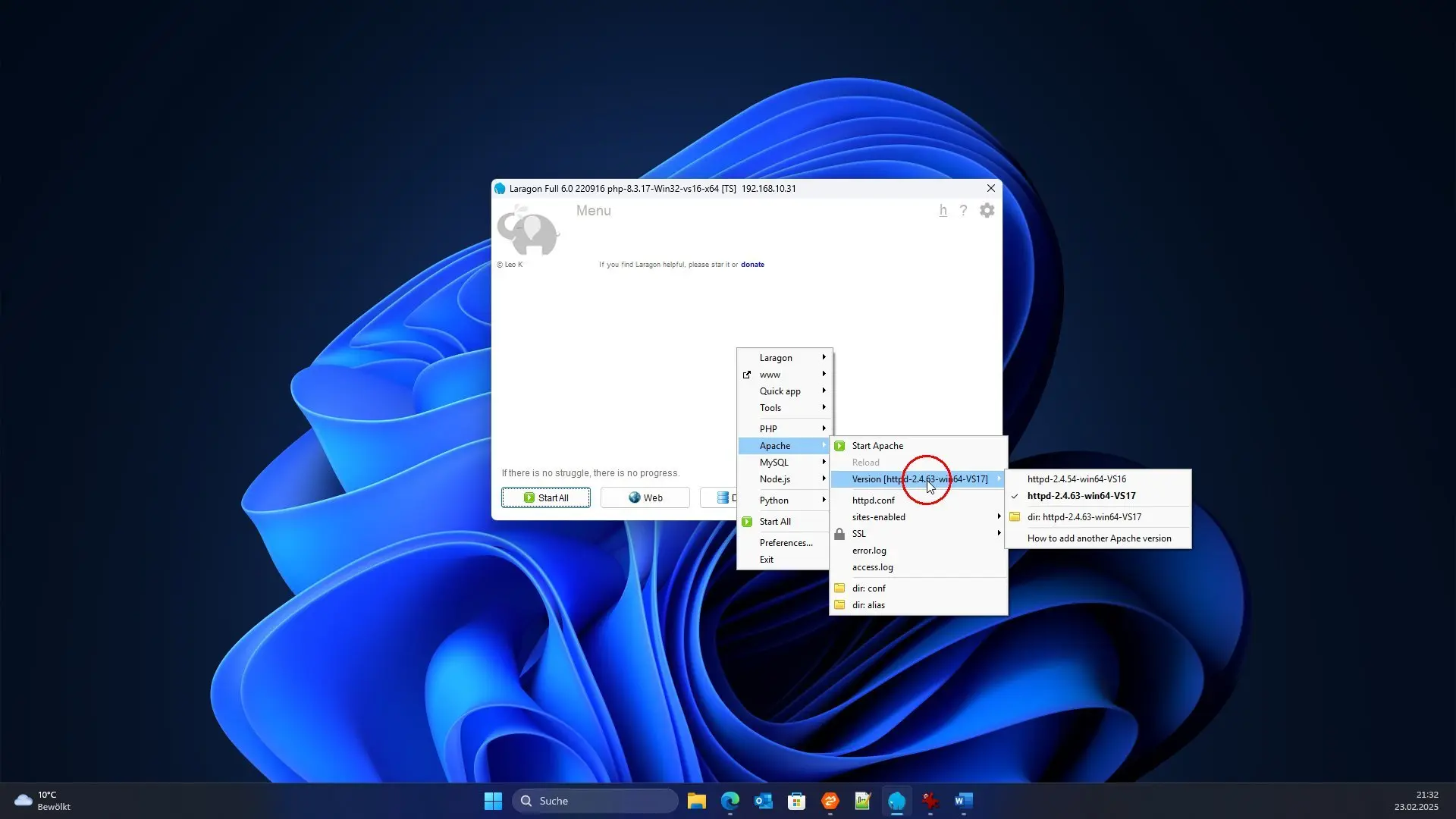
Task: Click the taskbar Suche search box
Action: pos(595,801)
